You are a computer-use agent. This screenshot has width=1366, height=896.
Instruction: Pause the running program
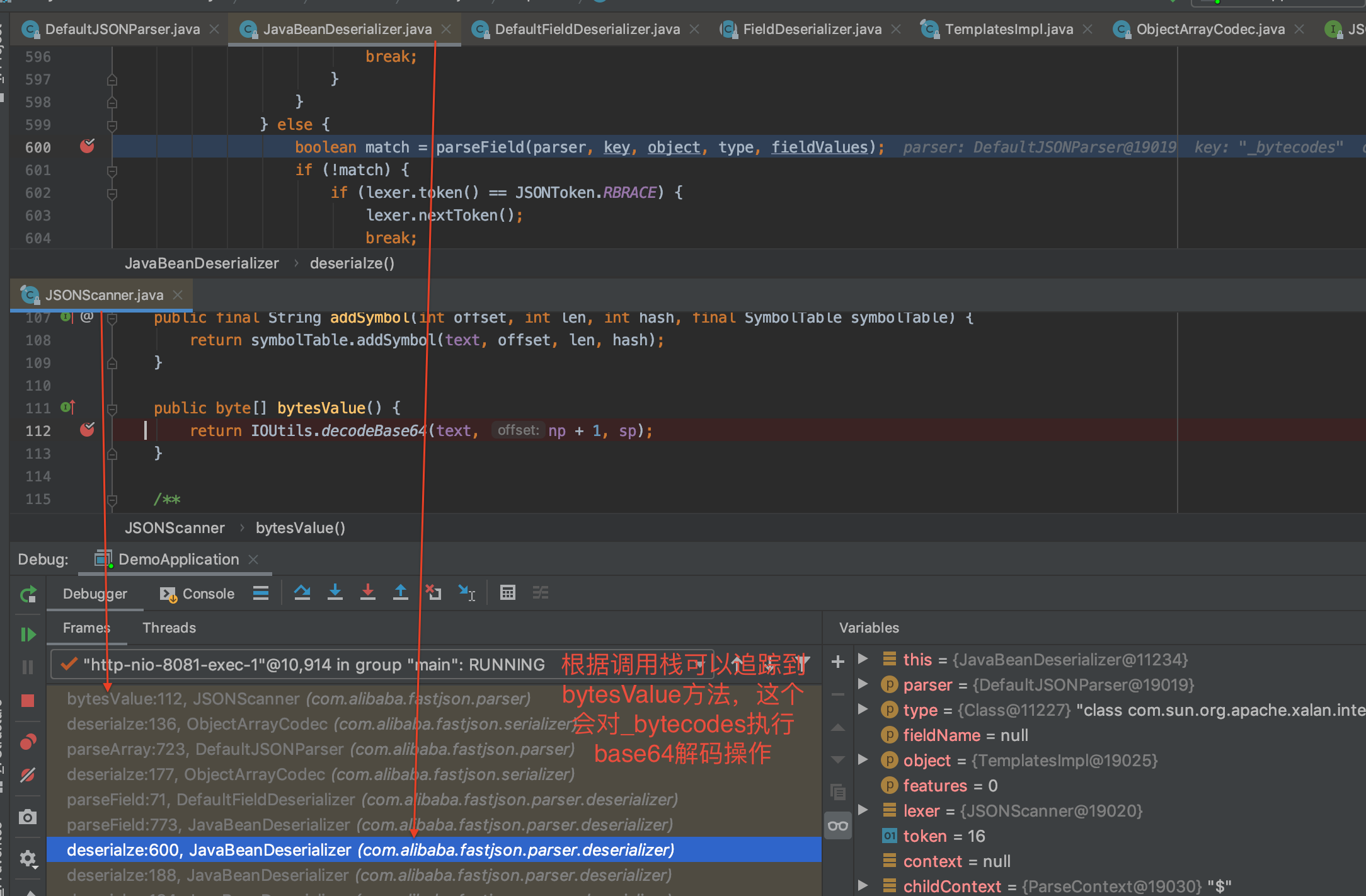point(28,667)
